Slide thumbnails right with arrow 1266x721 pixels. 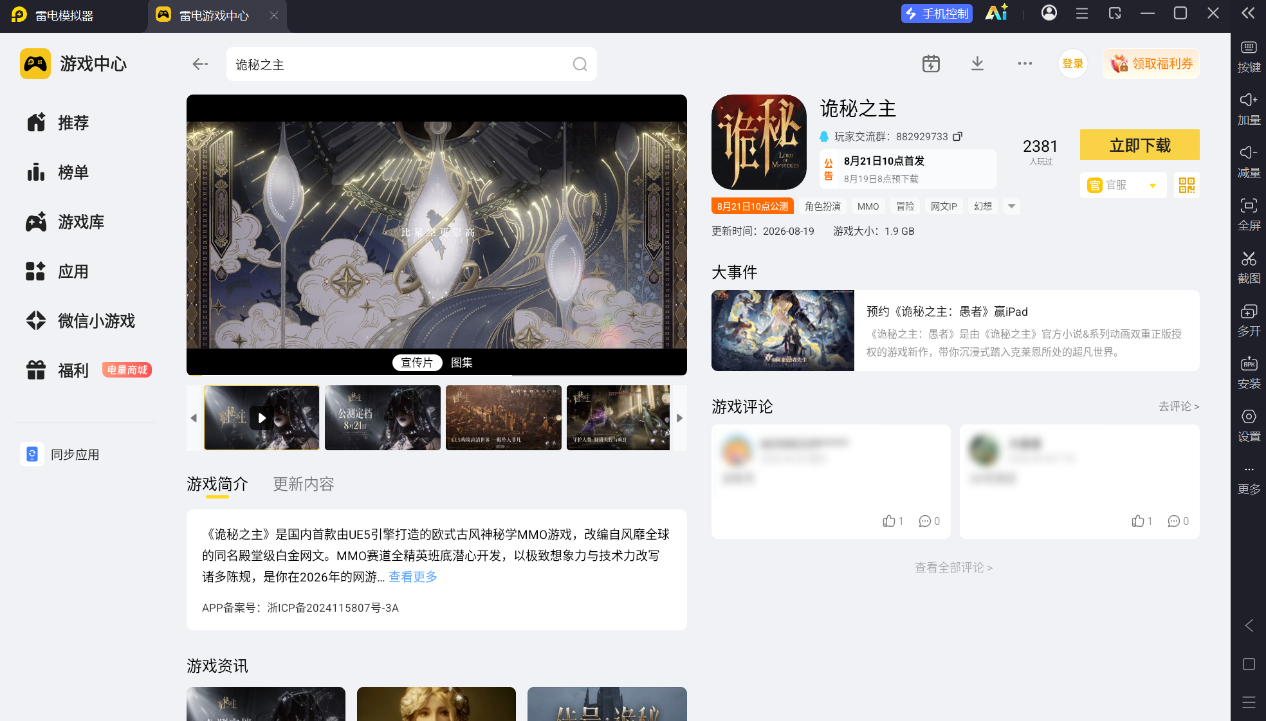680,418
